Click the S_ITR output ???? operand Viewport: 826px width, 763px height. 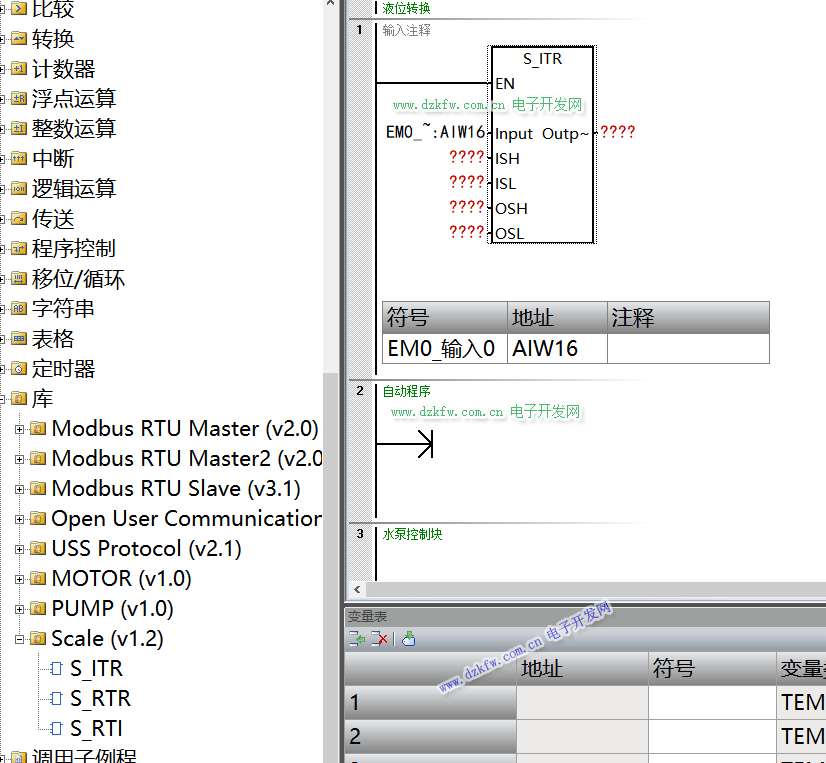point(617,133)
